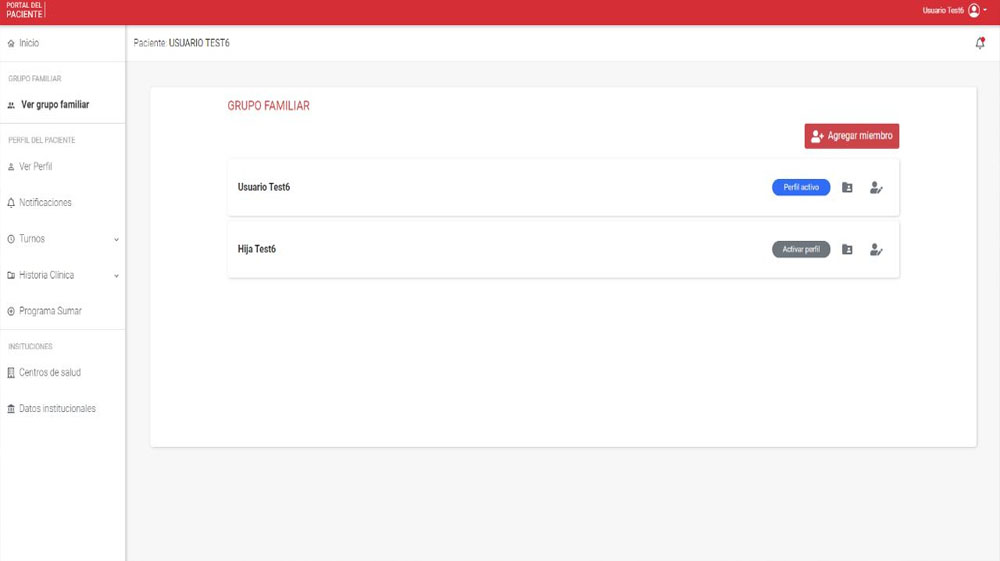The height and width of the screenshot is (561, 1000).
Task: Select Programa Sumar in sidebar
Action: 50,311
